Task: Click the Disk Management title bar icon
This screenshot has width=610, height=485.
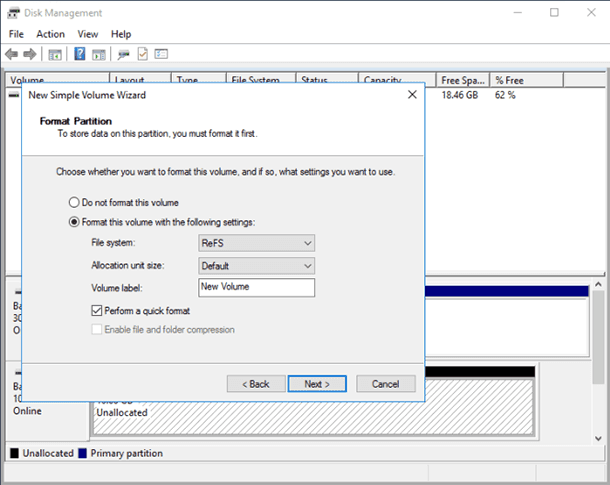Action: [x=13, y=13]
